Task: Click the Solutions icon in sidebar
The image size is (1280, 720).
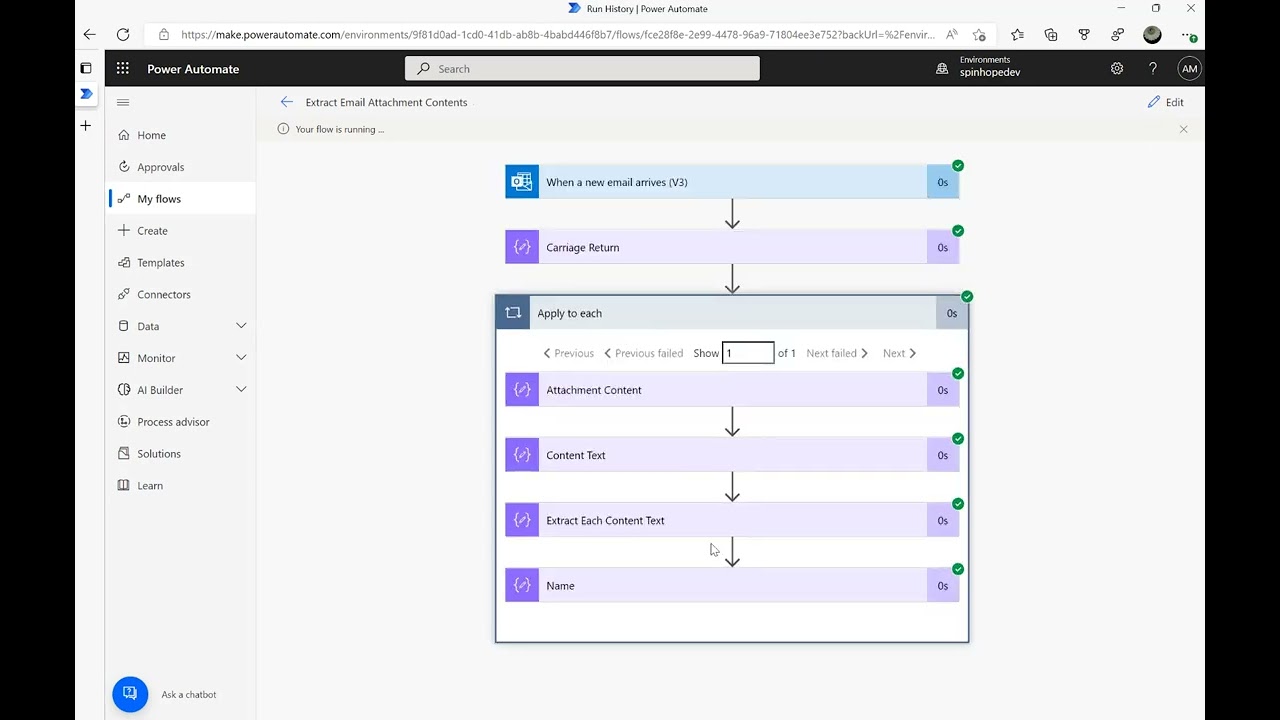Action: coord(124,454)
